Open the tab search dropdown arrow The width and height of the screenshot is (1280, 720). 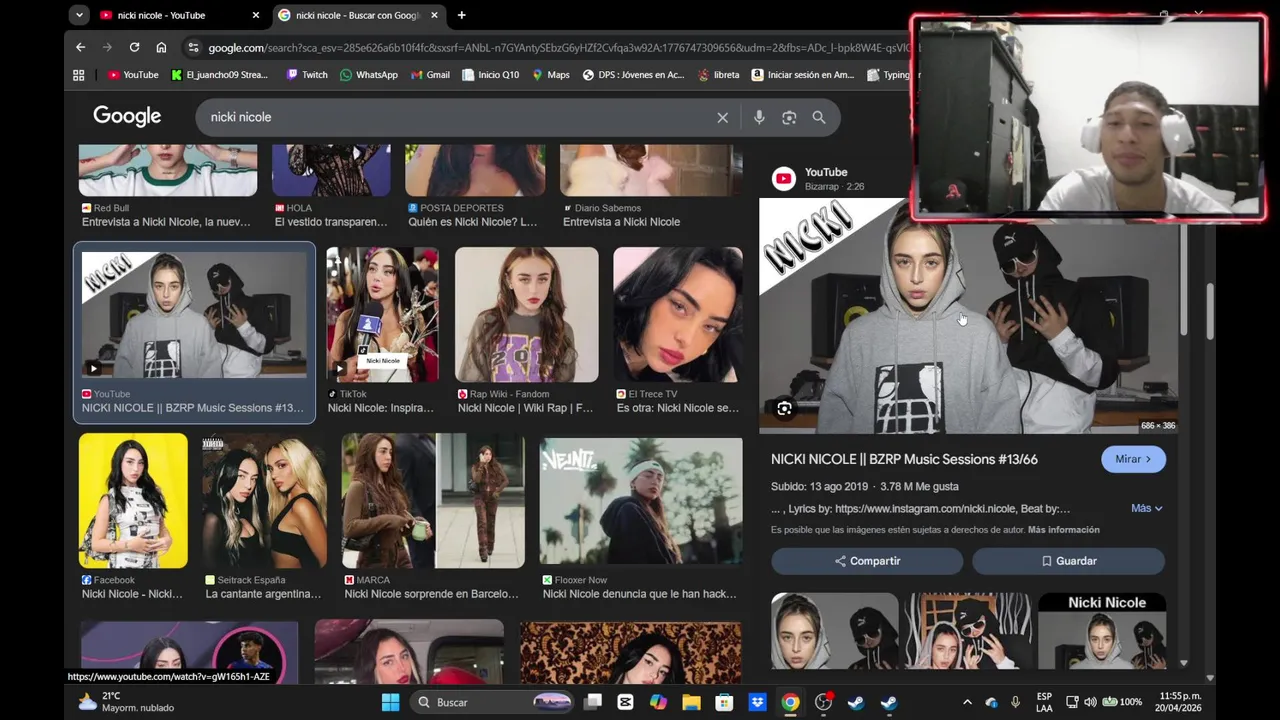click(79, 15)
